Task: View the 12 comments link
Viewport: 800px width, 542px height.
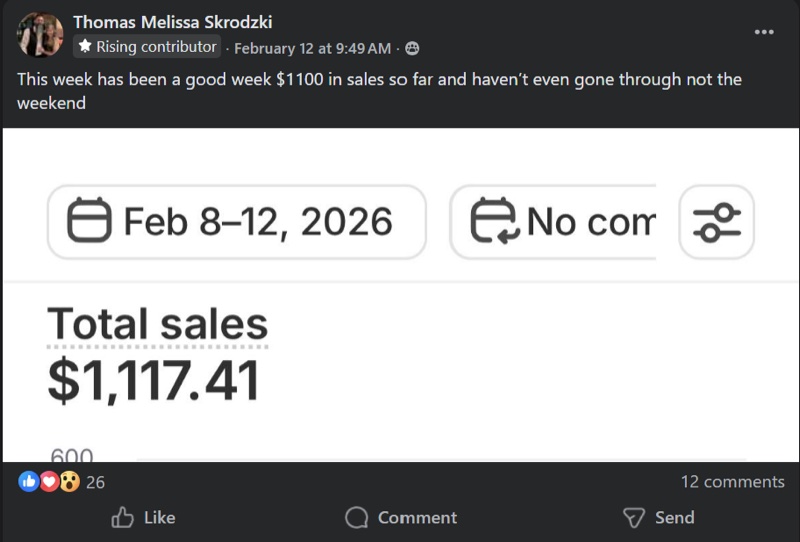Action: tap(732, 482)
